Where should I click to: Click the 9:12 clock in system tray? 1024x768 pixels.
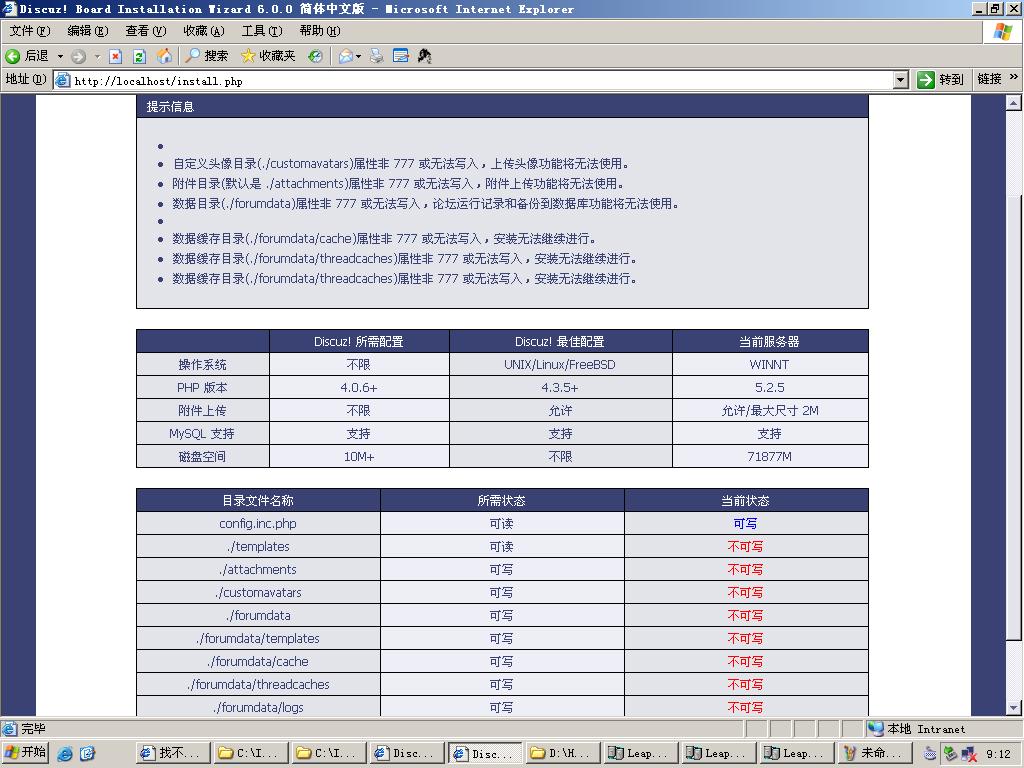click(x=998, y=754)
